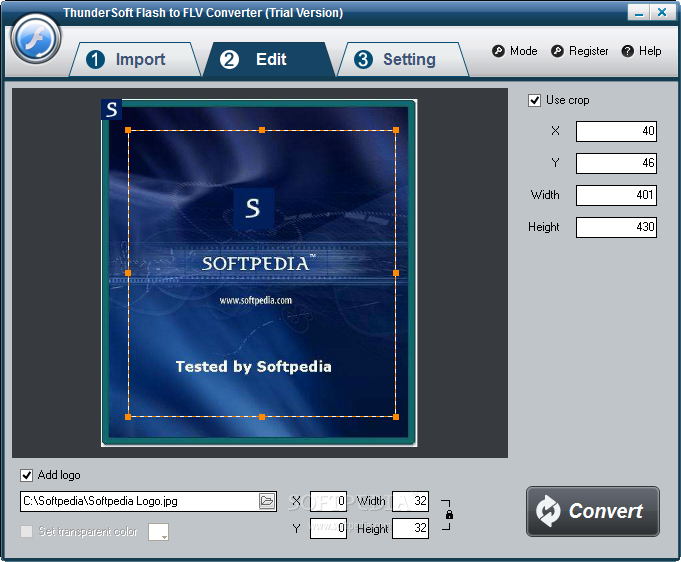
Task: Click the crop X value field
Action: point(616,131)
